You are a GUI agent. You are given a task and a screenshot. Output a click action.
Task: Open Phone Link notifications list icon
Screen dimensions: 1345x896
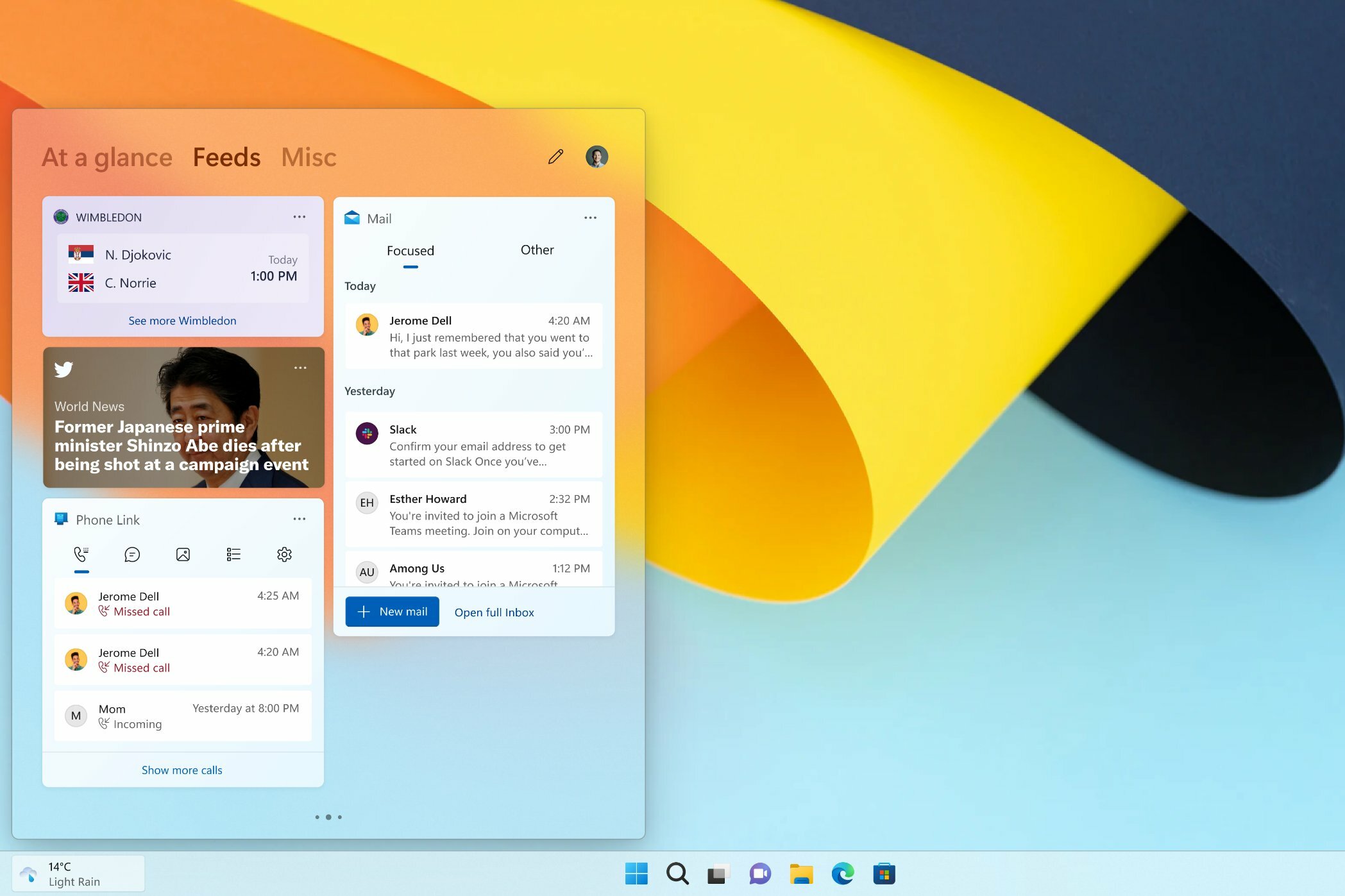pos(233,554)
